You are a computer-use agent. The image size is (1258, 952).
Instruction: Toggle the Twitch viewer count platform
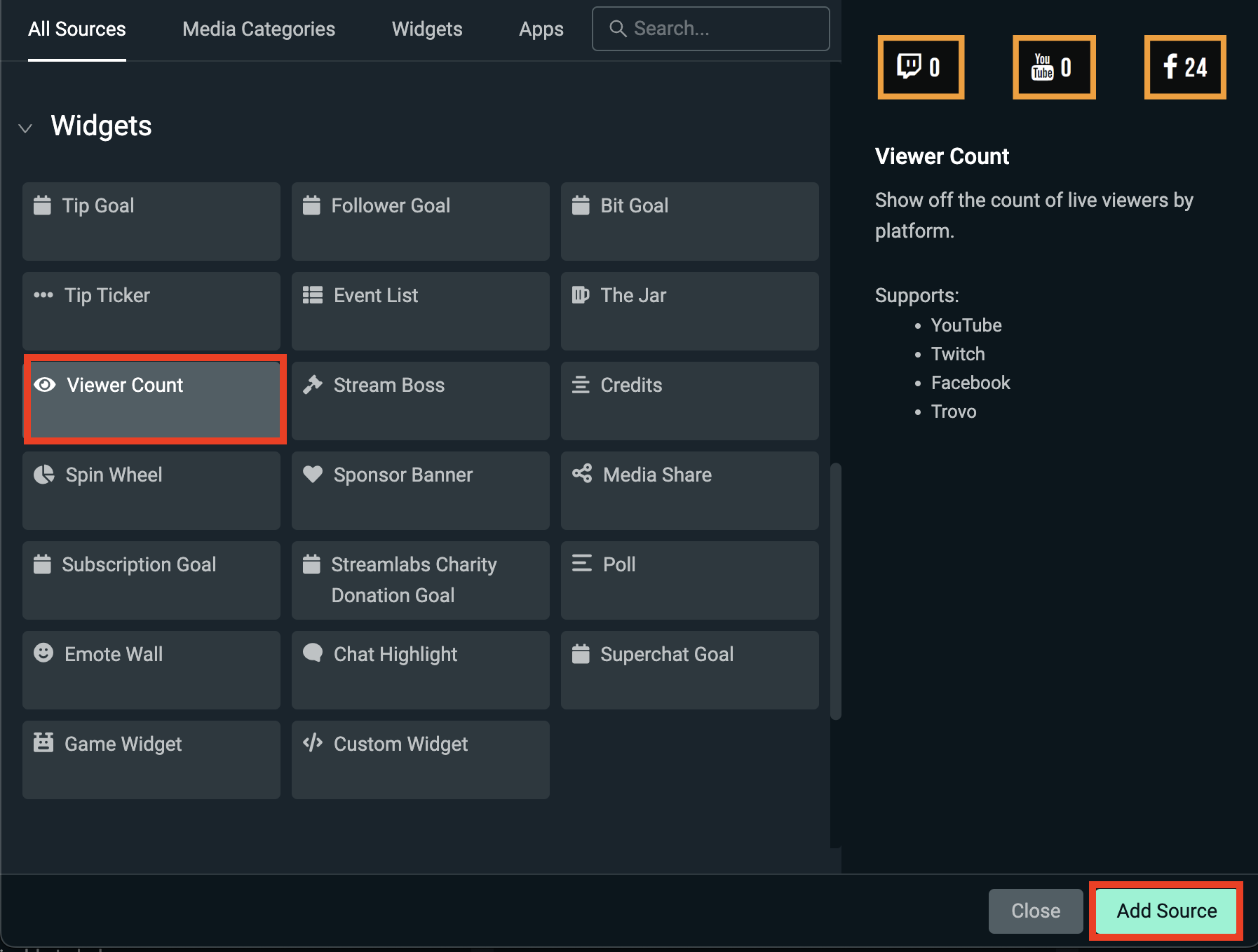921,67
